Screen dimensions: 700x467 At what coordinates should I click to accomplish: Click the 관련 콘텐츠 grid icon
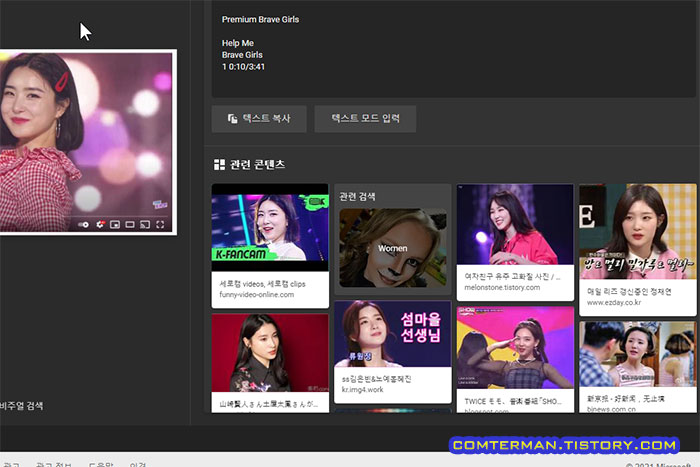[x=219, y=165]
